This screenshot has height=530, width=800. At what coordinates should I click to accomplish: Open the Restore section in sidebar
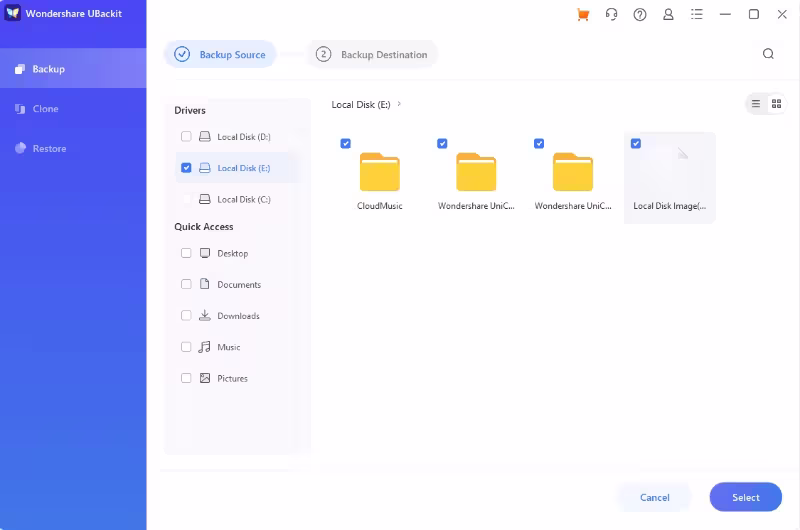(73, 148)
